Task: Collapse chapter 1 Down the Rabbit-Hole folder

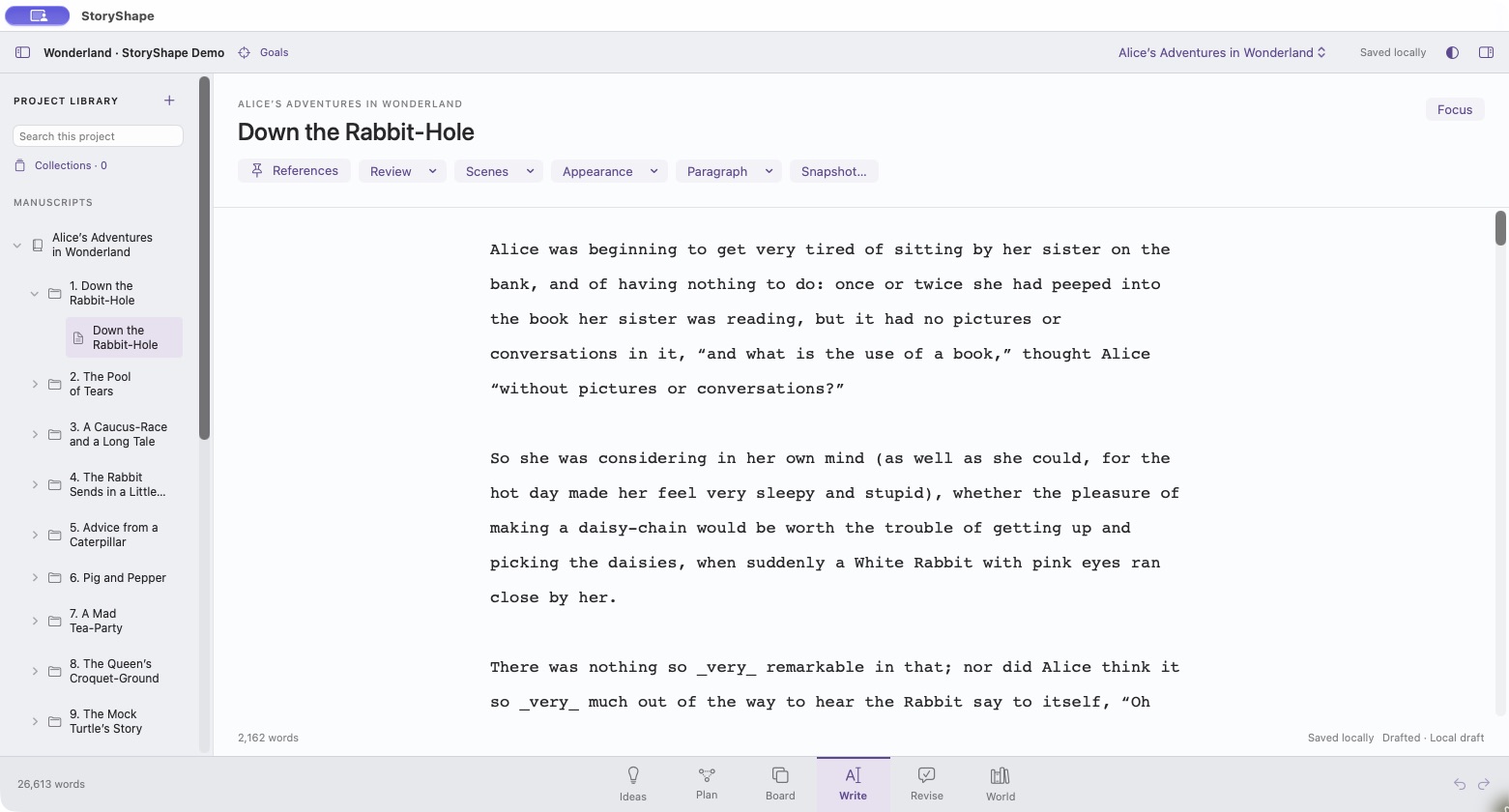Action: 35,293
